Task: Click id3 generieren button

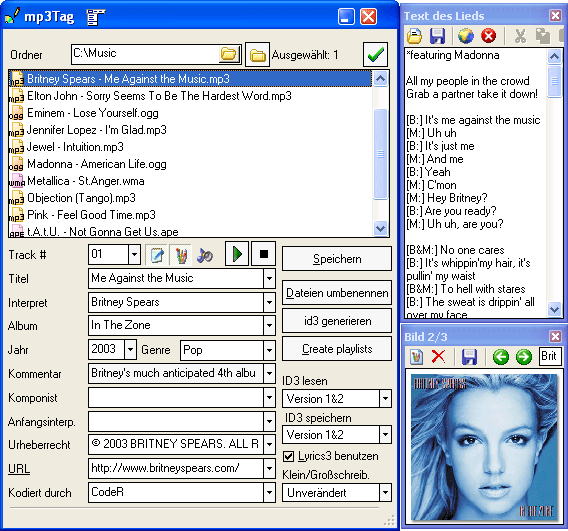Action: (337, 321)
